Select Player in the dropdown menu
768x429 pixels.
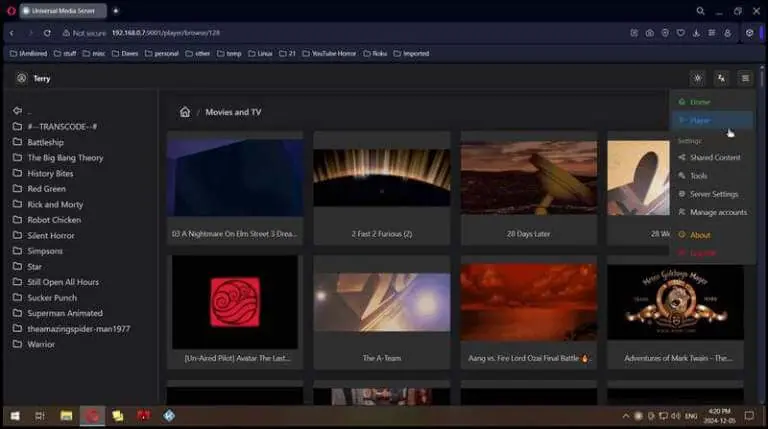(713, 120)
